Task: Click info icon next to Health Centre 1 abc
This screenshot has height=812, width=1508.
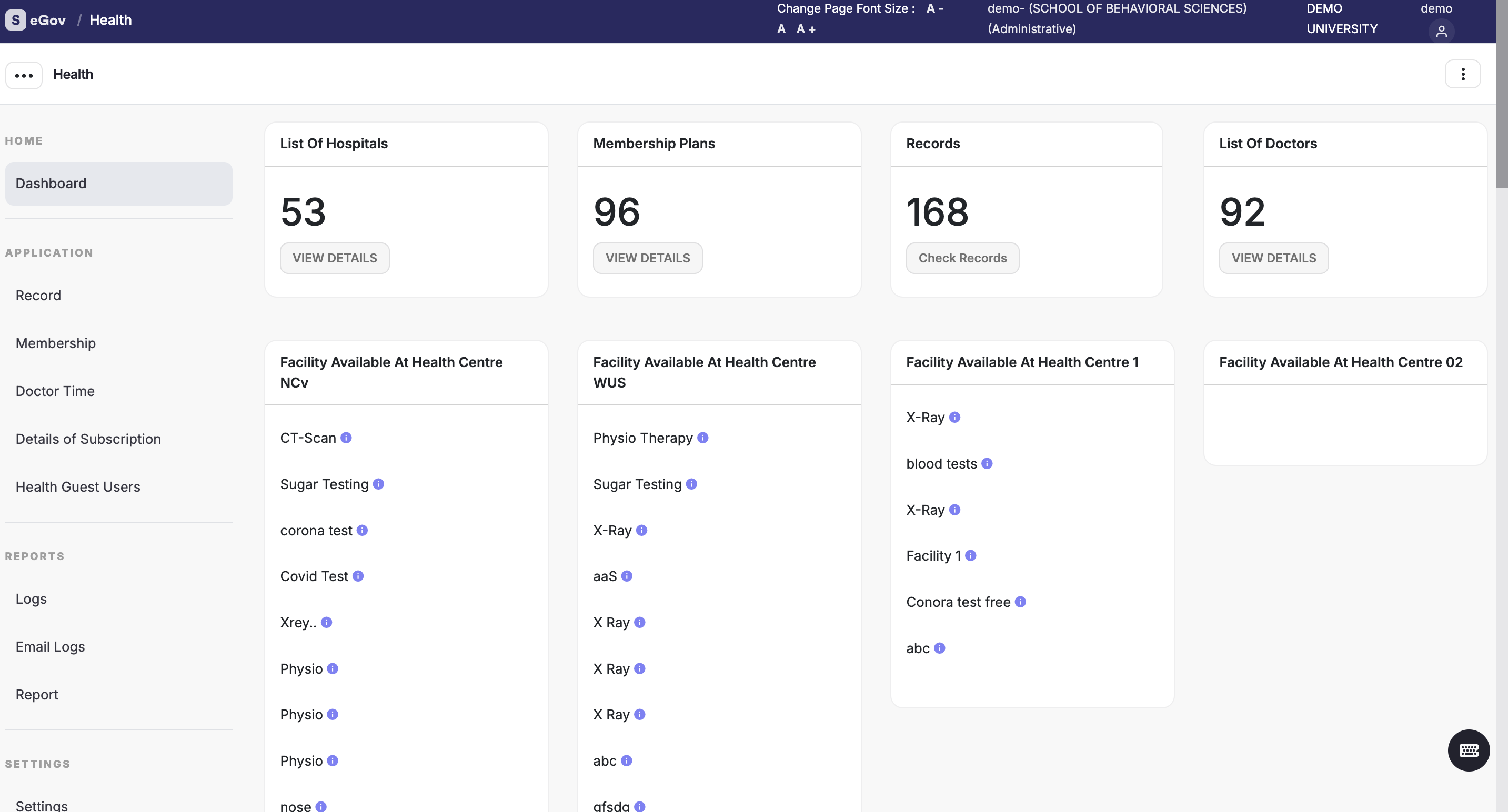Action: 940,648
